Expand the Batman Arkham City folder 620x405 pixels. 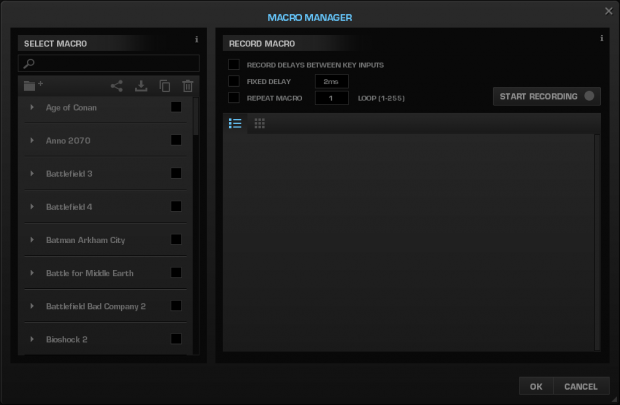pyautogui.click(x=32, y=240)
